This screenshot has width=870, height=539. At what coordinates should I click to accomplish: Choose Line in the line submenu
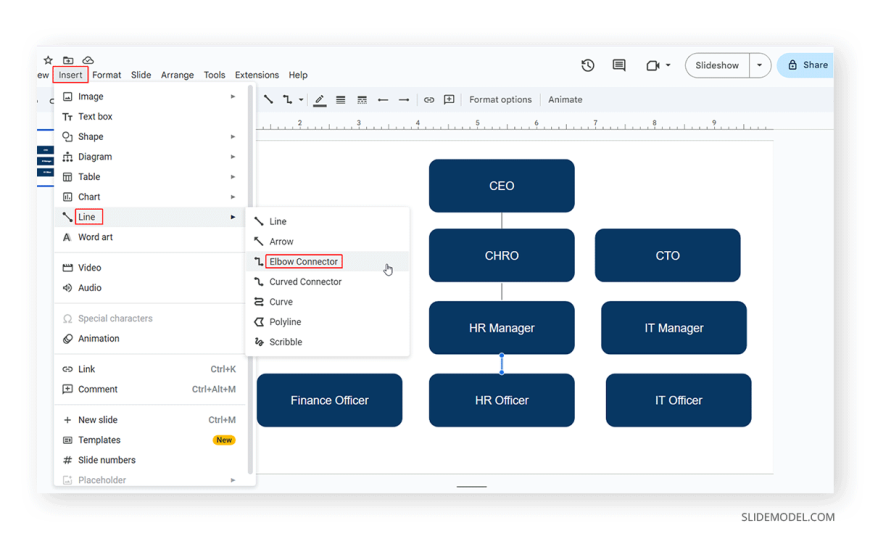tap(327, 221)
